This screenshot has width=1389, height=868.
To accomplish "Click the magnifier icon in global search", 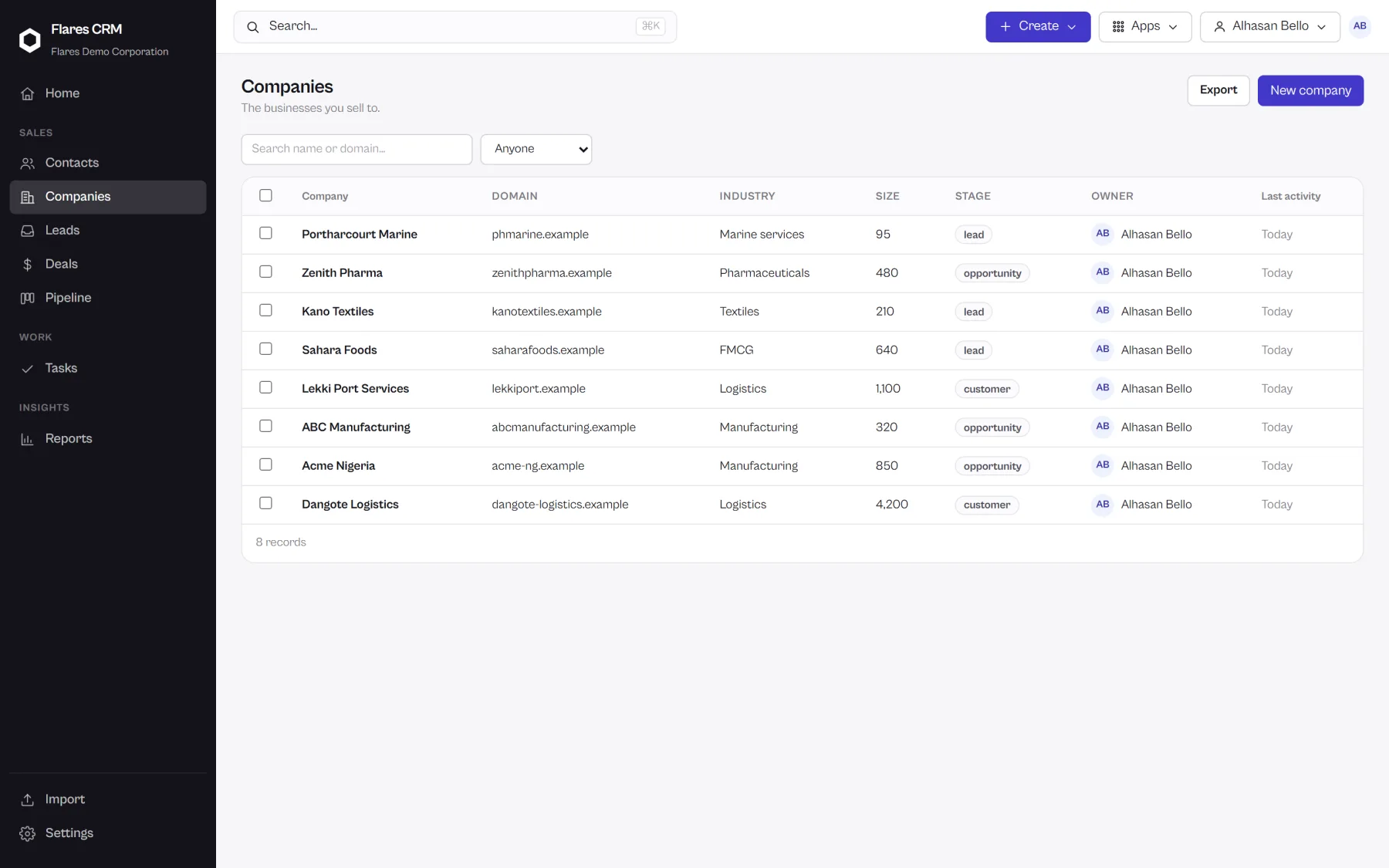I will coord(252,27).
